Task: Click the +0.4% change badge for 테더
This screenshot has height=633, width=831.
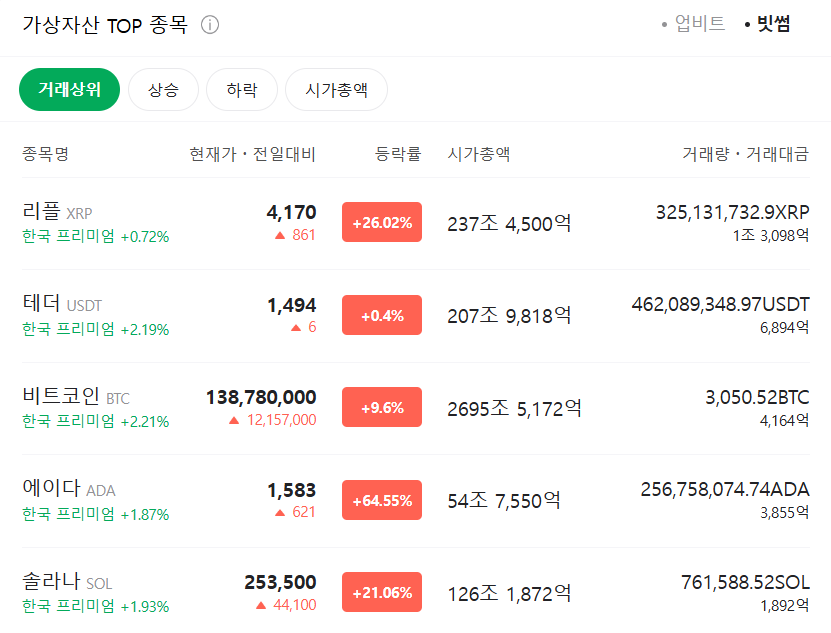Action: pyautogui.click(x=381, y=315)
